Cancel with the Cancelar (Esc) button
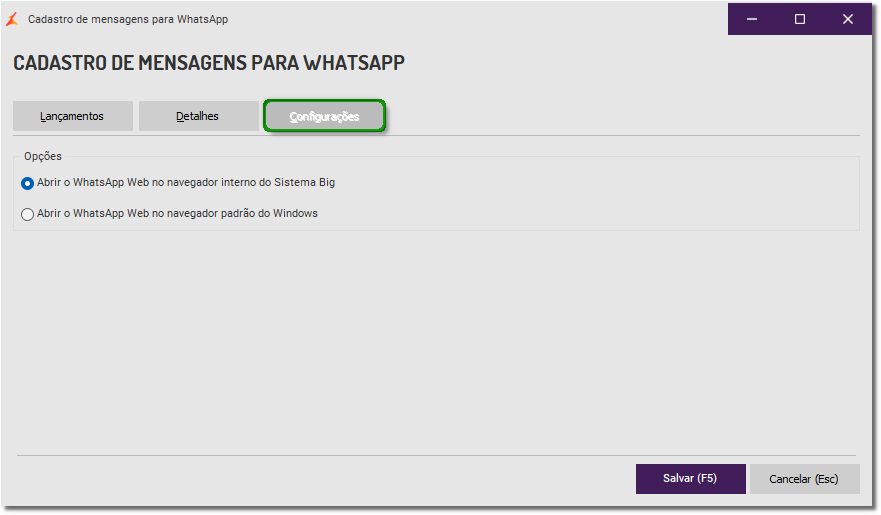 click(x=804, y=479)
